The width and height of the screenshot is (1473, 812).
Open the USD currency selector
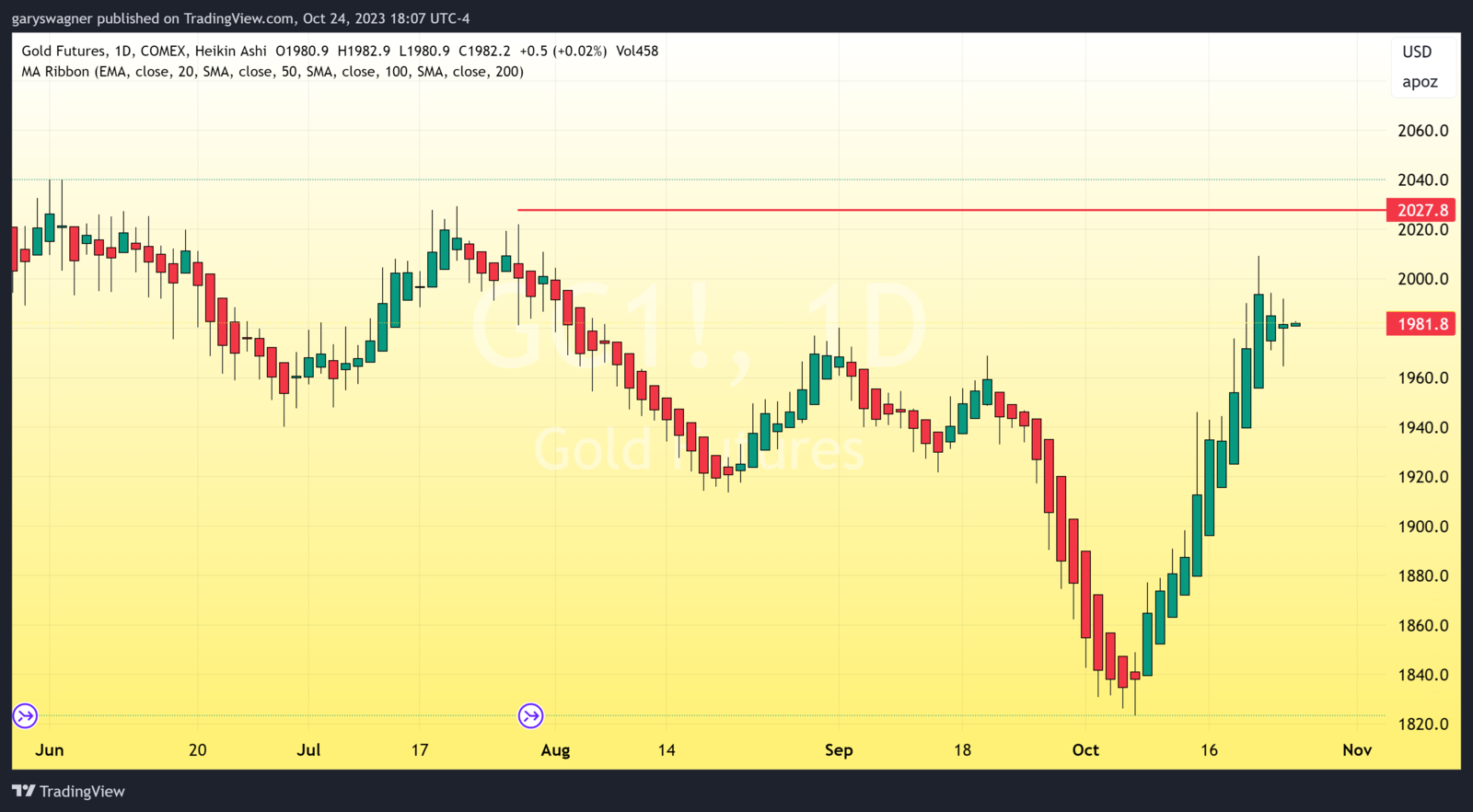pos(1417,52)
